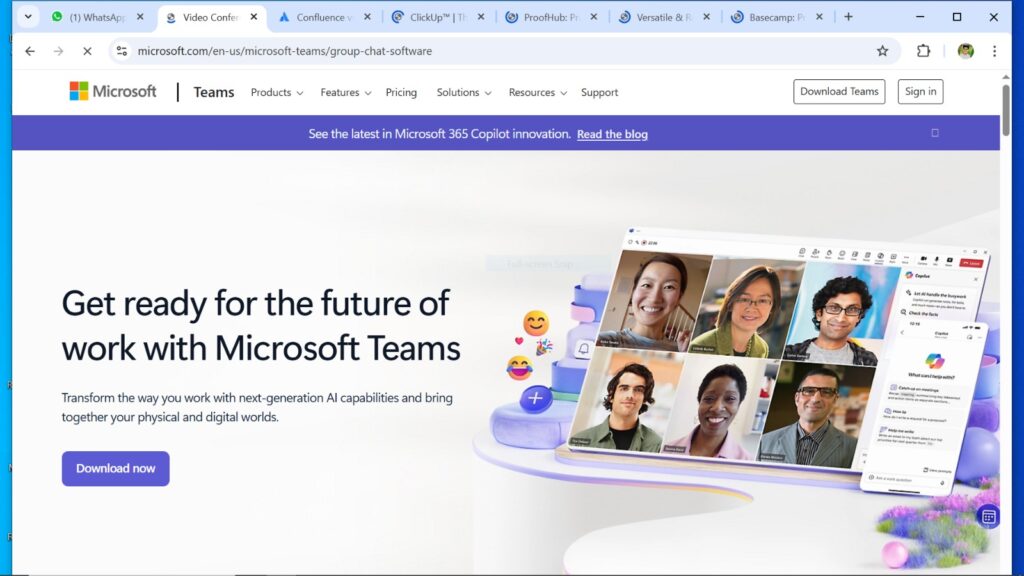
Task: Click the floating calendar icon at bottom right
Action: 988,517
